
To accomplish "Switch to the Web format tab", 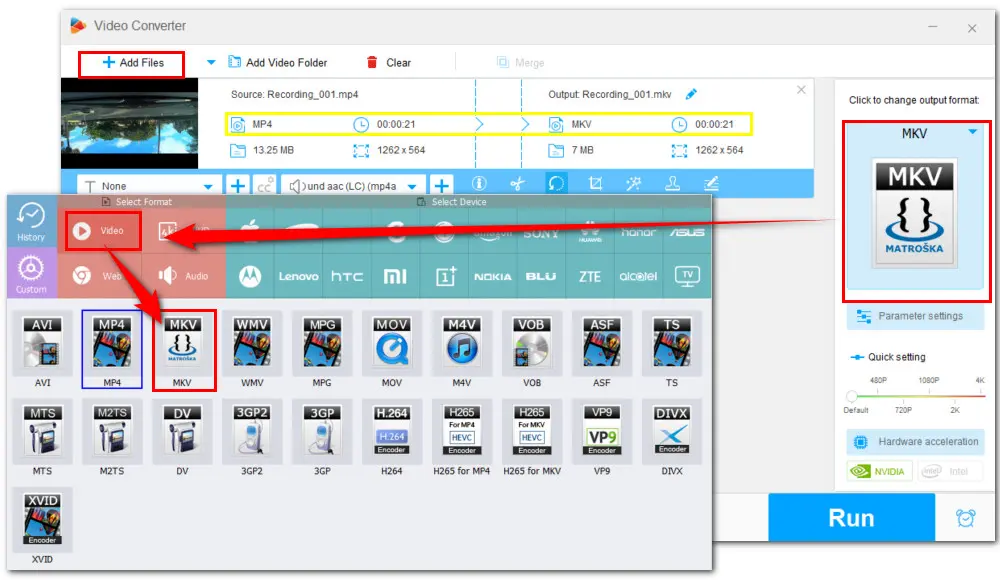I will click(99, 276).
